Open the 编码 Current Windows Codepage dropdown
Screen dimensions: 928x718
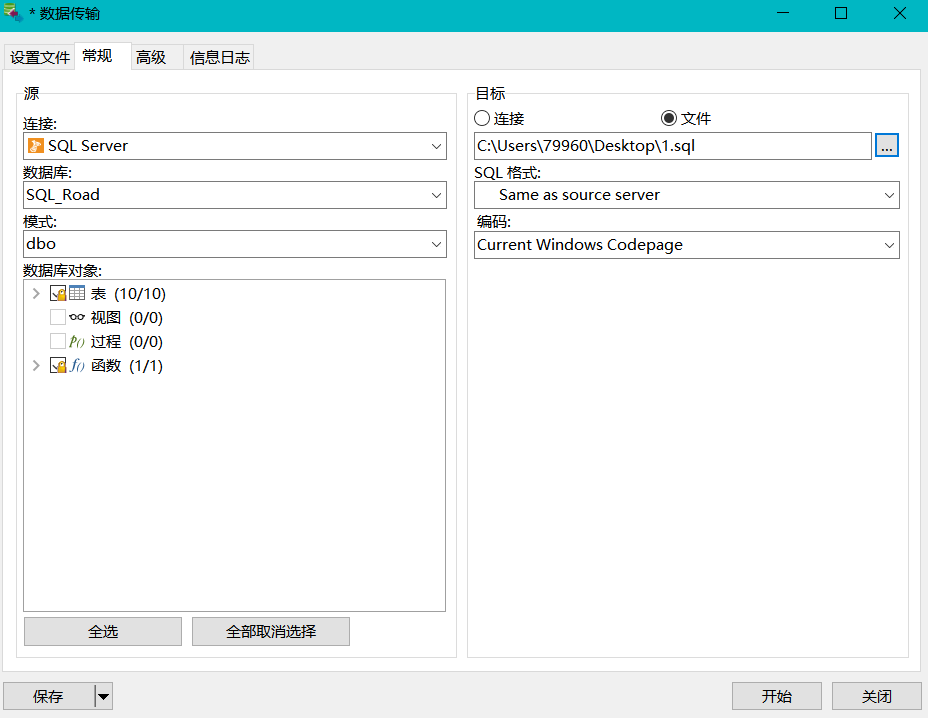click(x=889, y=245)
